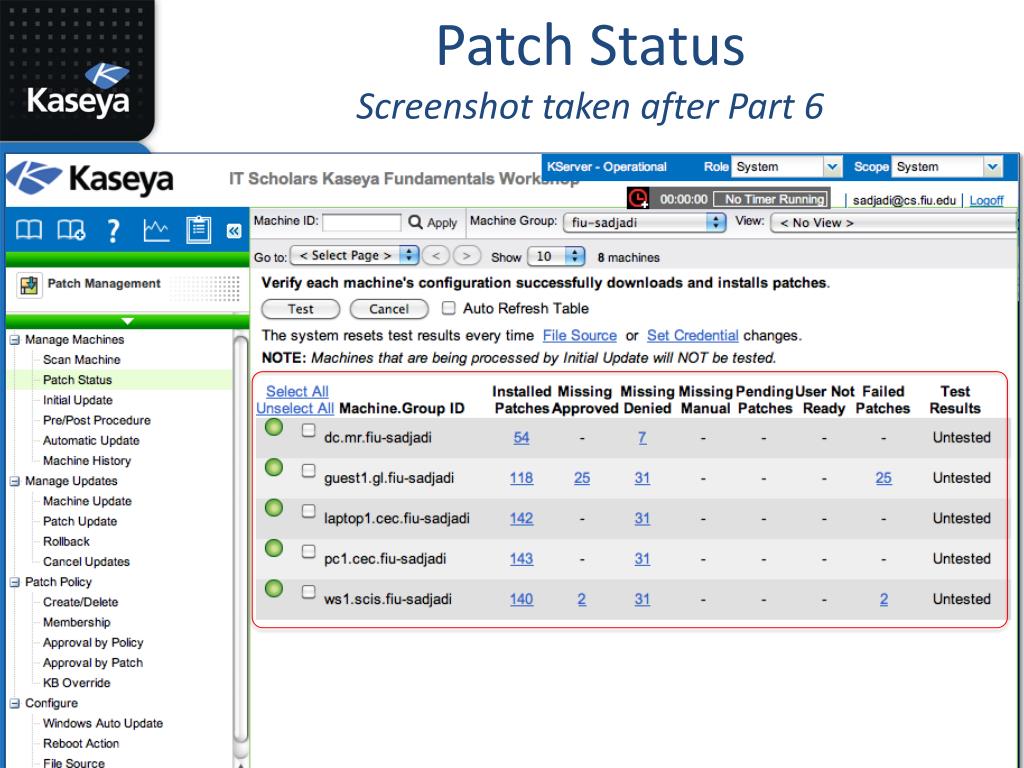Open the question mark help icon
The height and width of the screenshot is (768, 1024).
tap(113, 231)
